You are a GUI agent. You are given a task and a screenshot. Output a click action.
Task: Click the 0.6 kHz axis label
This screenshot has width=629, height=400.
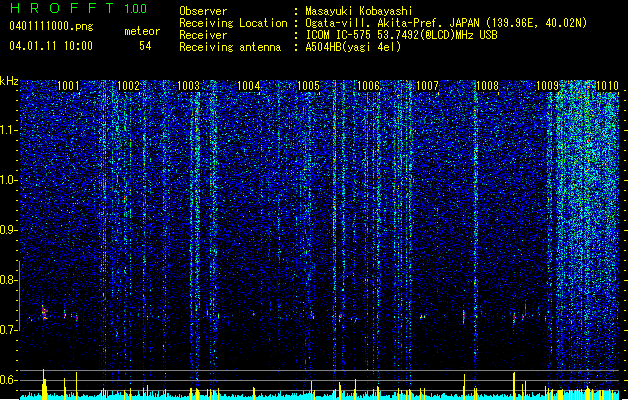click(x=9, y=380)
